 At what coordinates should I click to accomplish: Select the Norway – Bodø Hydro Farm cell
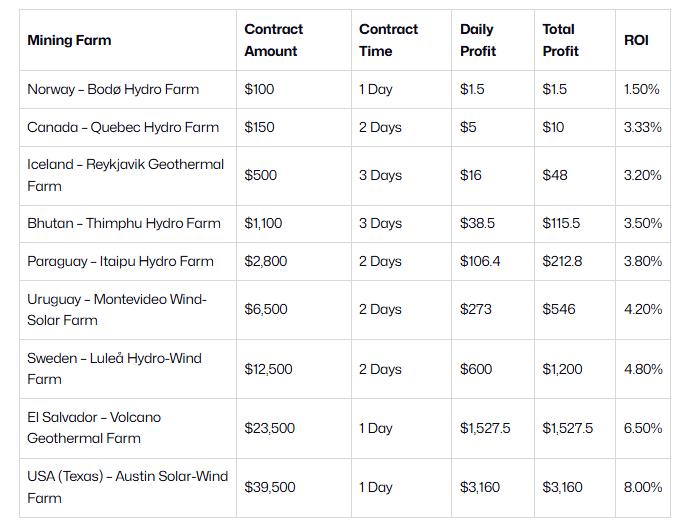coord(113,90)
